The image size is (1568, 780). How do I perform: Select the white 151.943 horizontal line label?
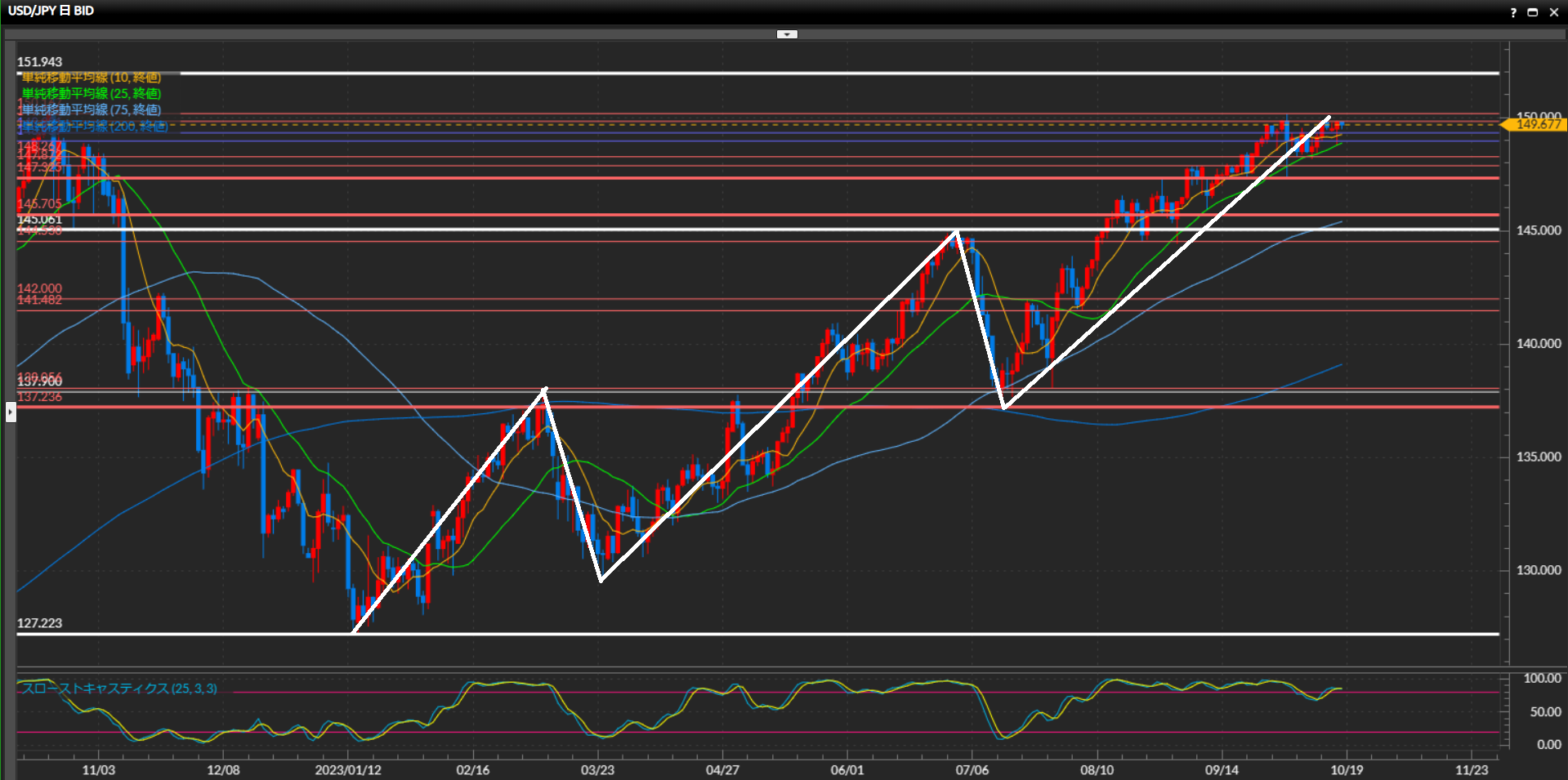39,62
